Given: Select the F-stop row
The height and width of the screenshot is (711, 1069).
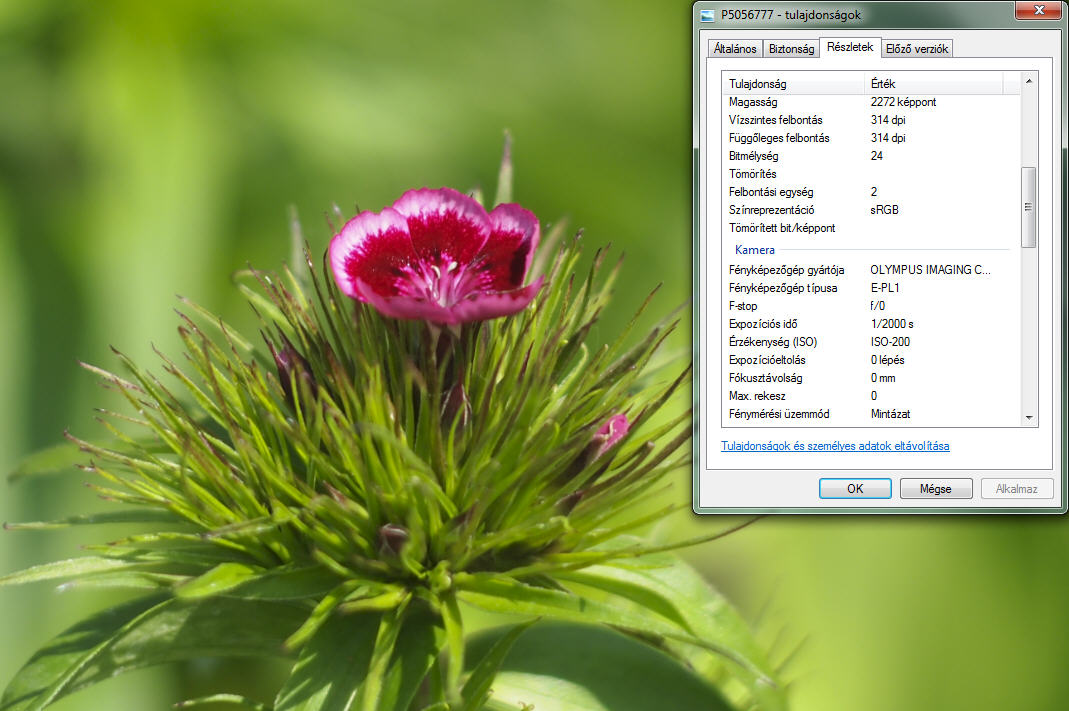Looking at the screenshot, I should (x=872, y=306).
